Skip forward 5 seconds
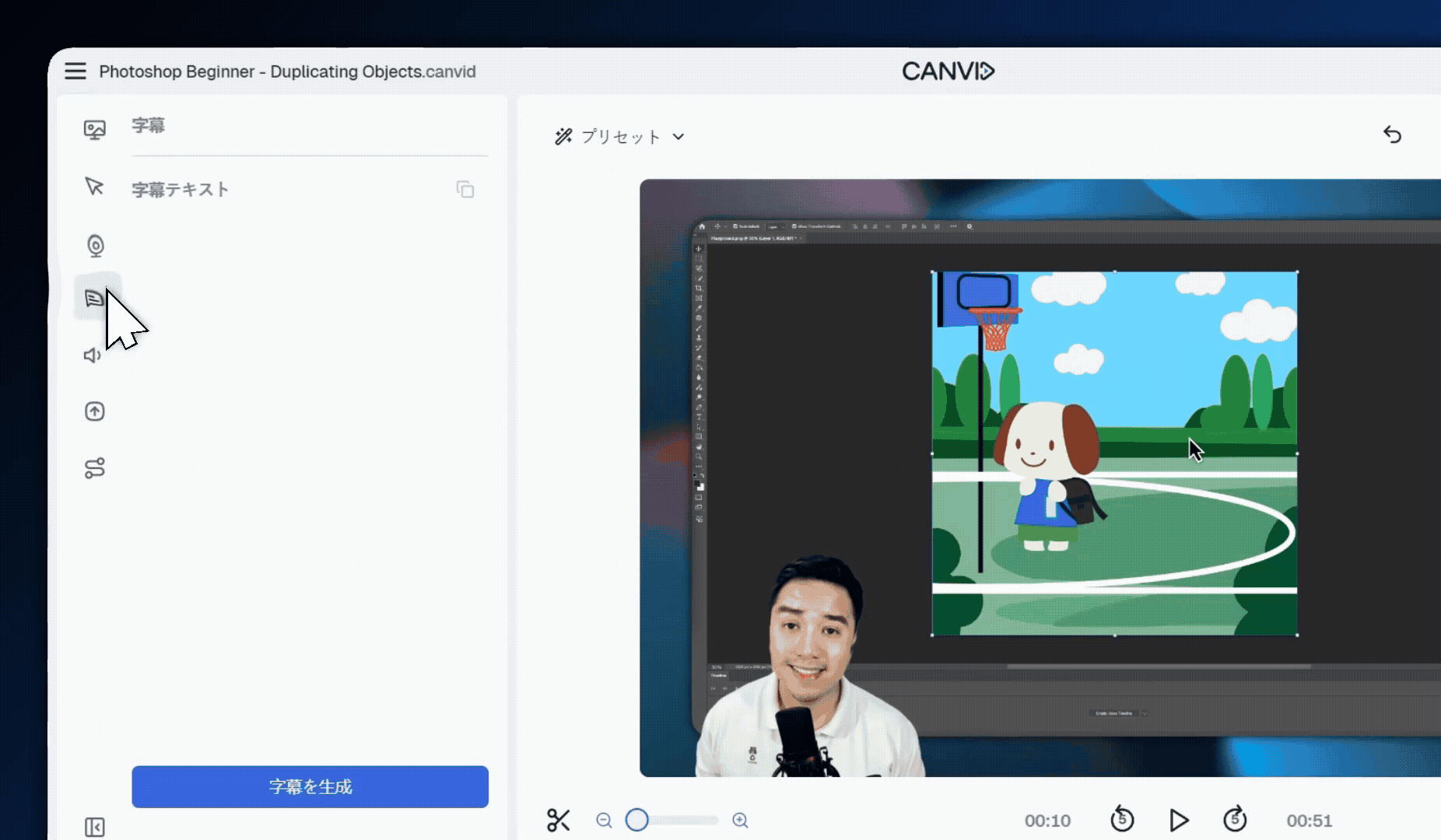 [x=1235, y=820]
